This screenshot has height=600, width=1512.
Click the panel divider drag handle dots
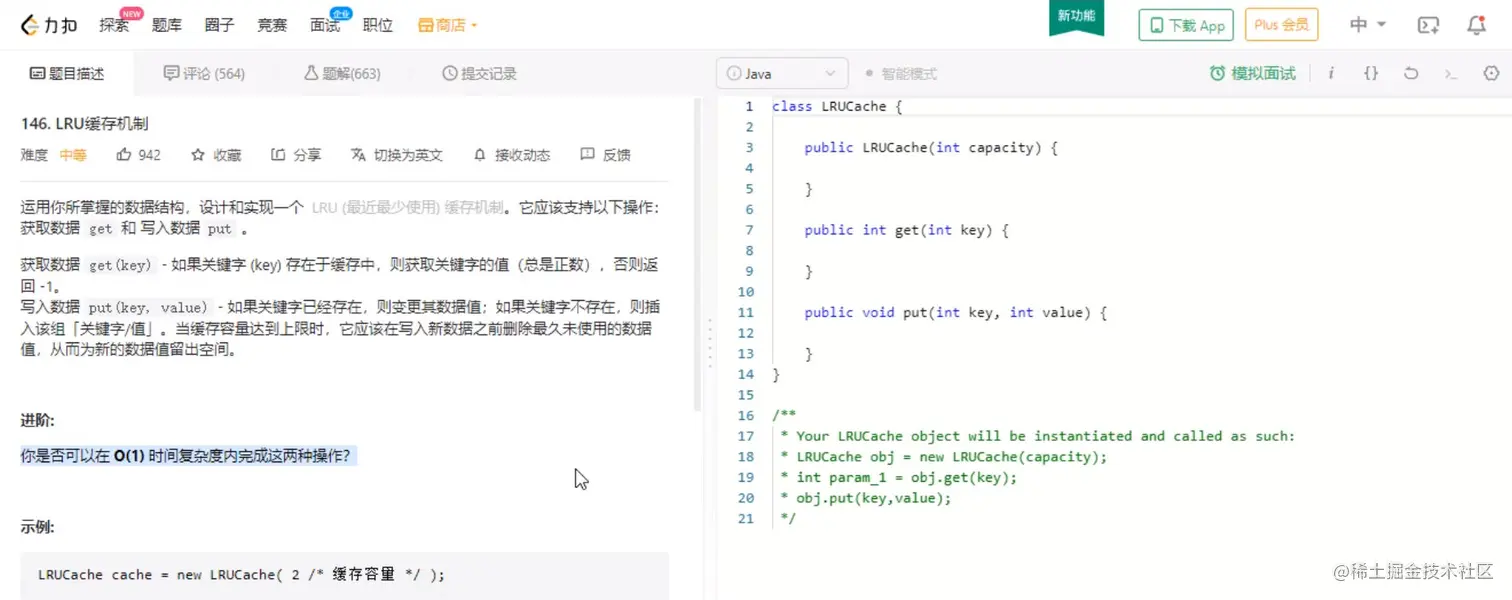[710, 343]
